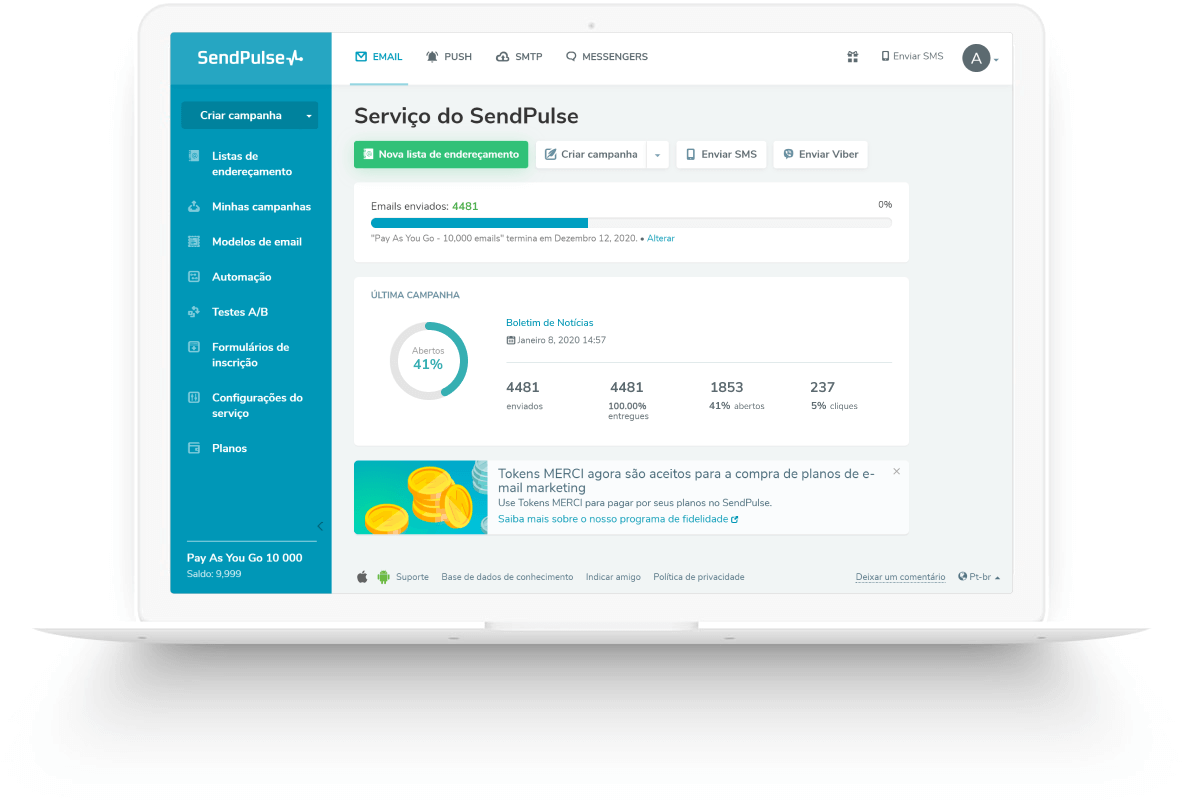Click Pay As You Go 10 000 plan
The width and height of the screenshot is (1183, 800).
pos(244,558)
